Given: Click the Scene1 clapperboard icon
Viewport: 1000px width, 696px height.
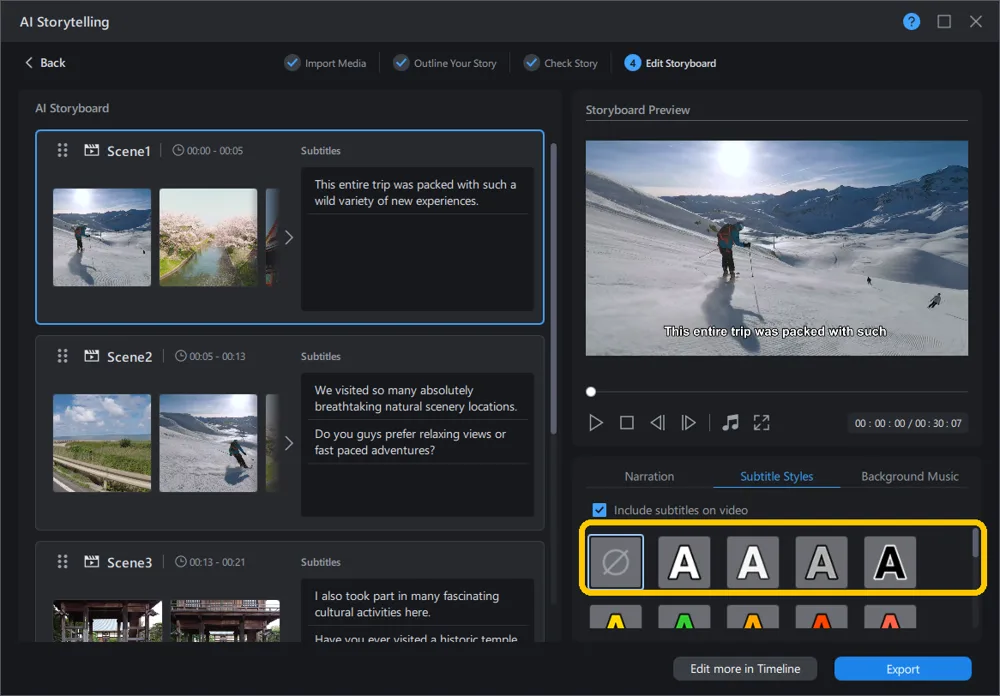Looking at the screenshot, I should [x=92, y=150].
